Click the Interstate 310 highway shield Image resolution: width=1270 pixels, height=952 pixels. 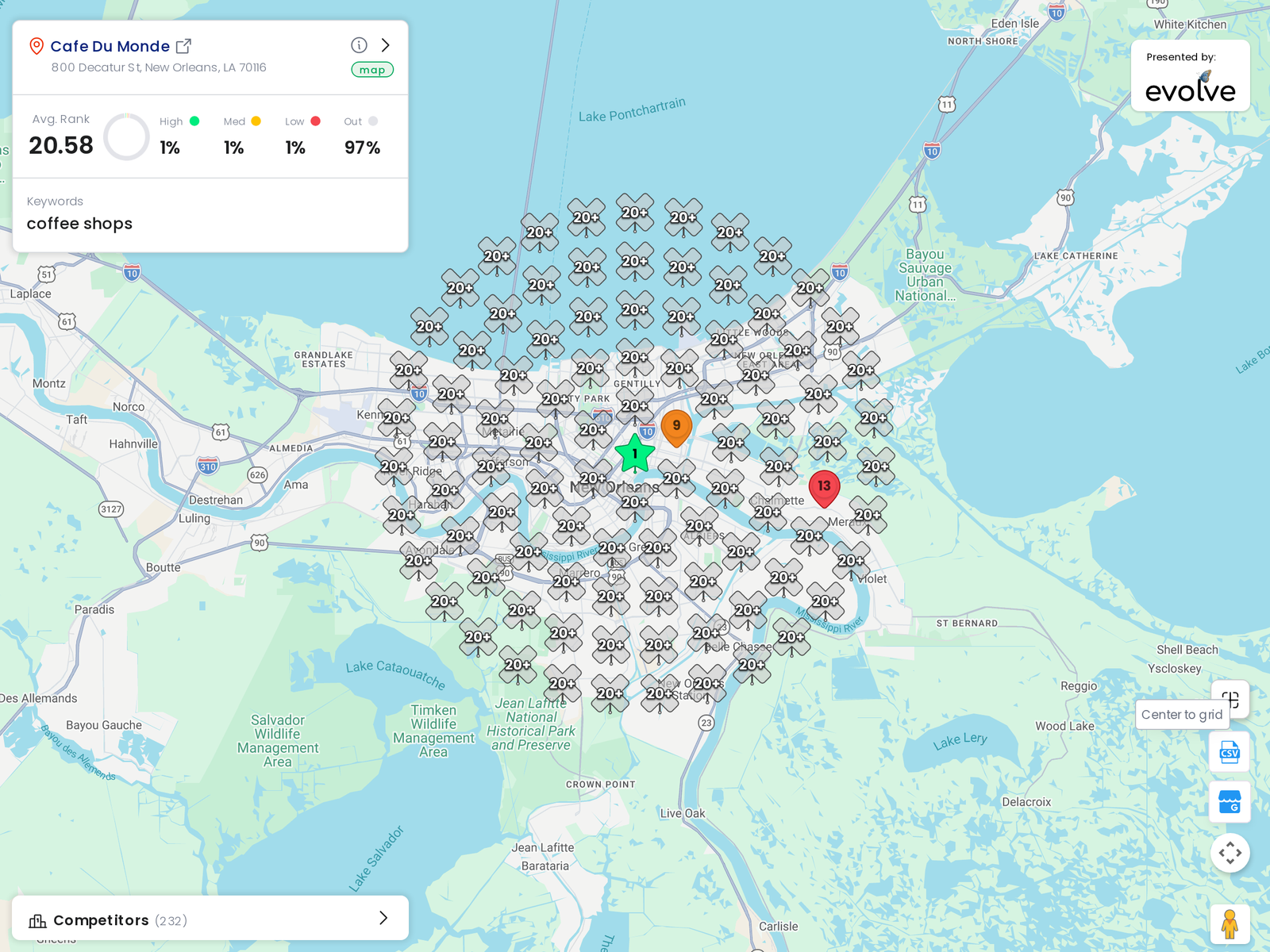point(207,466)
